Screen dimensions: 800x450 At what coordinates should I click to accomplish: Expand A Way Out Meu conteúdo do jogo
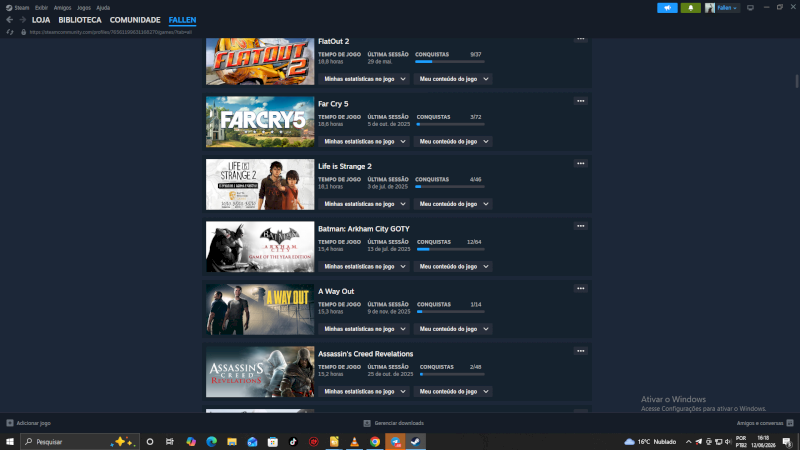(x=453, y=329)
